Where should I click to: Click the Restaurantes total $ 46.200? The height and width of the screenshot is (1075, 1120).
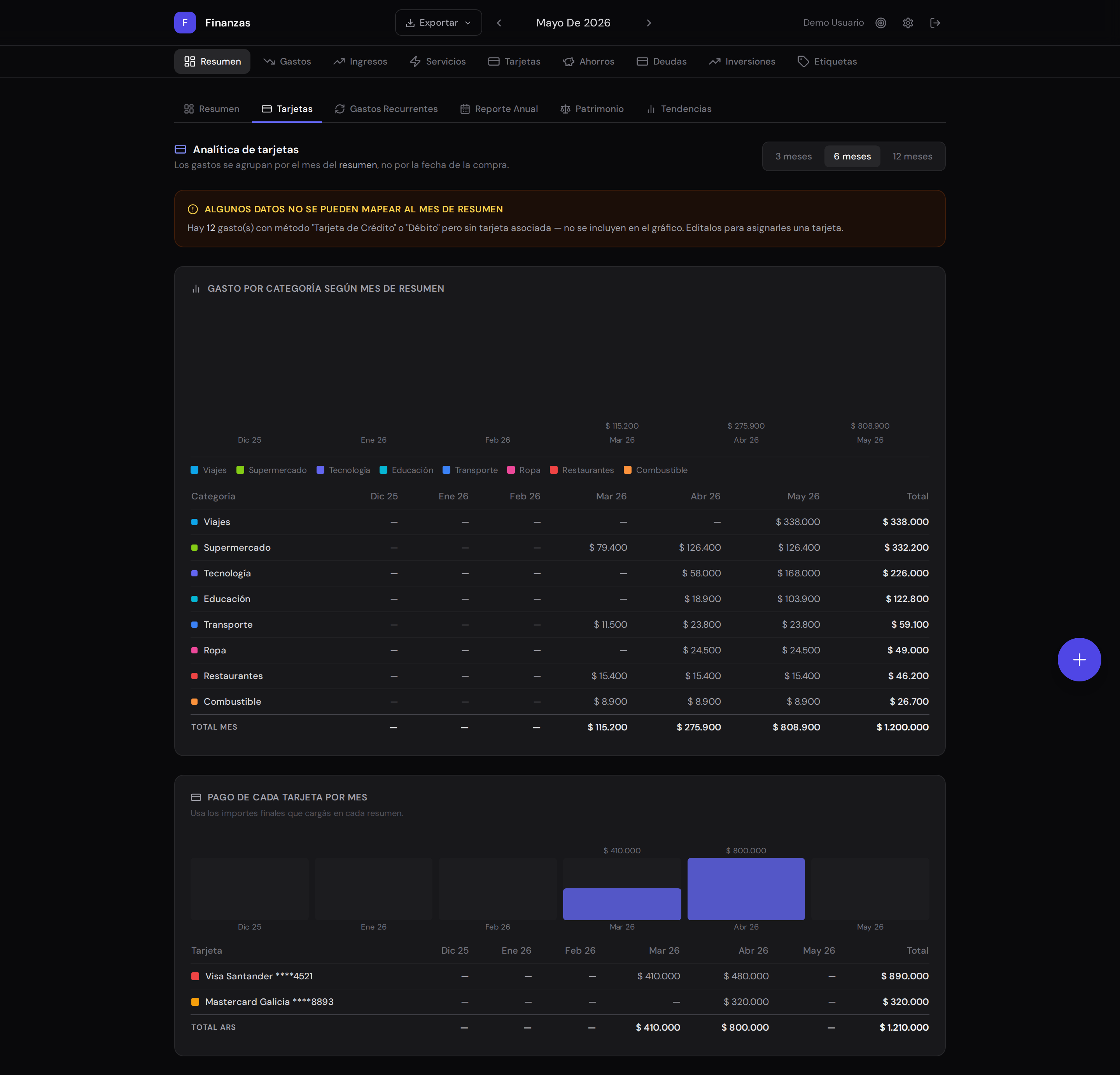(x=908, y=677)
